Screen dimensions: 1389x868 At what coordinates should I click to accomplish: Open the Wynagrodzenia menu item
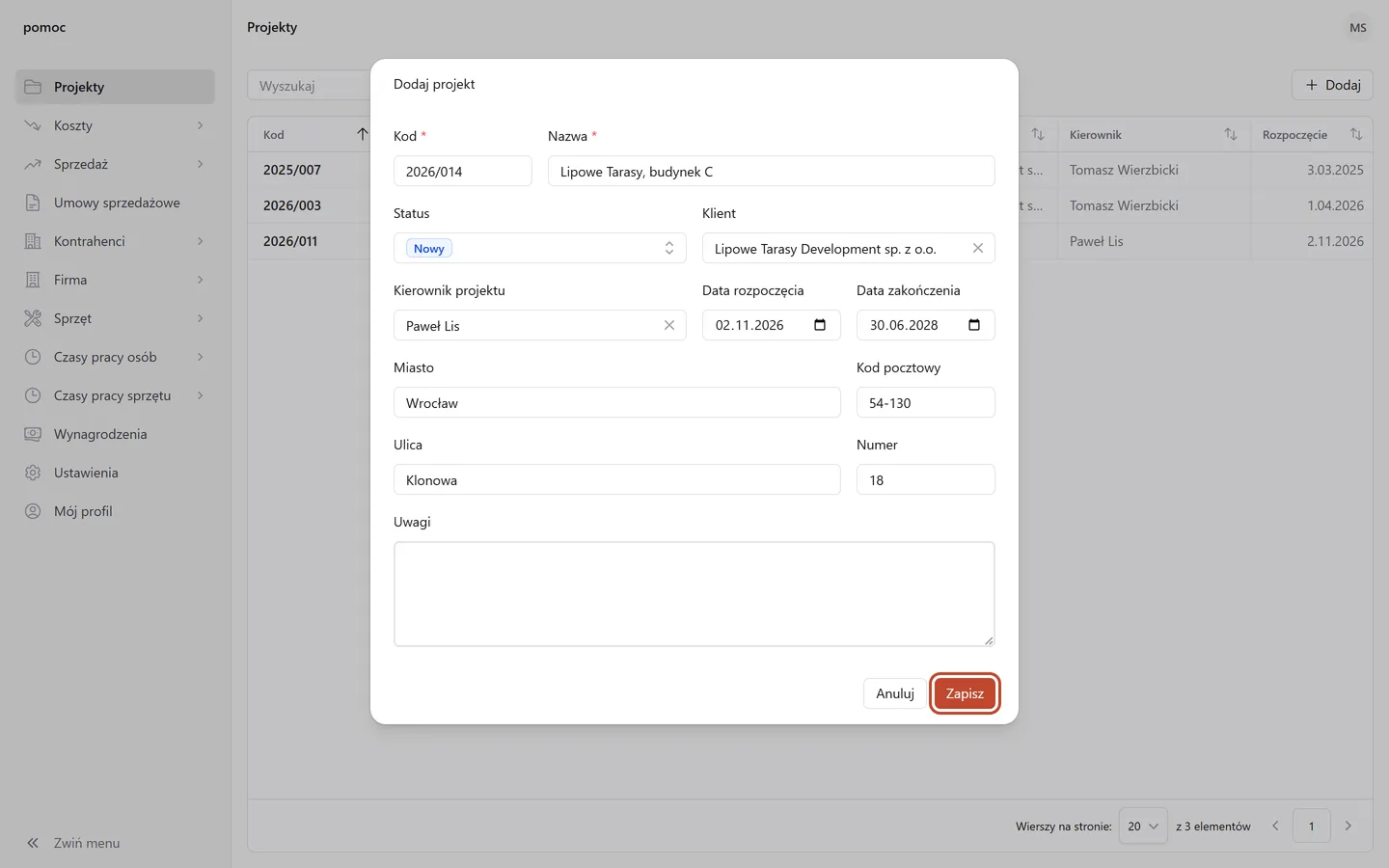tap(115, 434)
